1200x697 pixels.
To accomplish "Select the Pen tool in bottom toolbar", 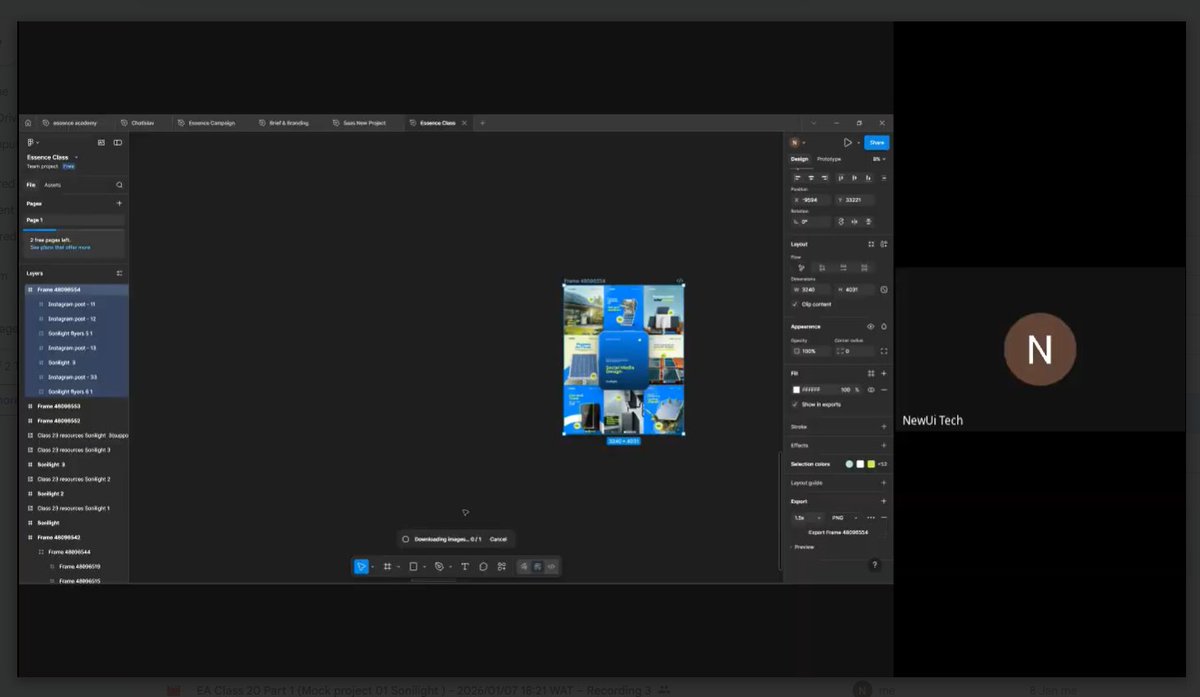I will click(x=439, y=567).
